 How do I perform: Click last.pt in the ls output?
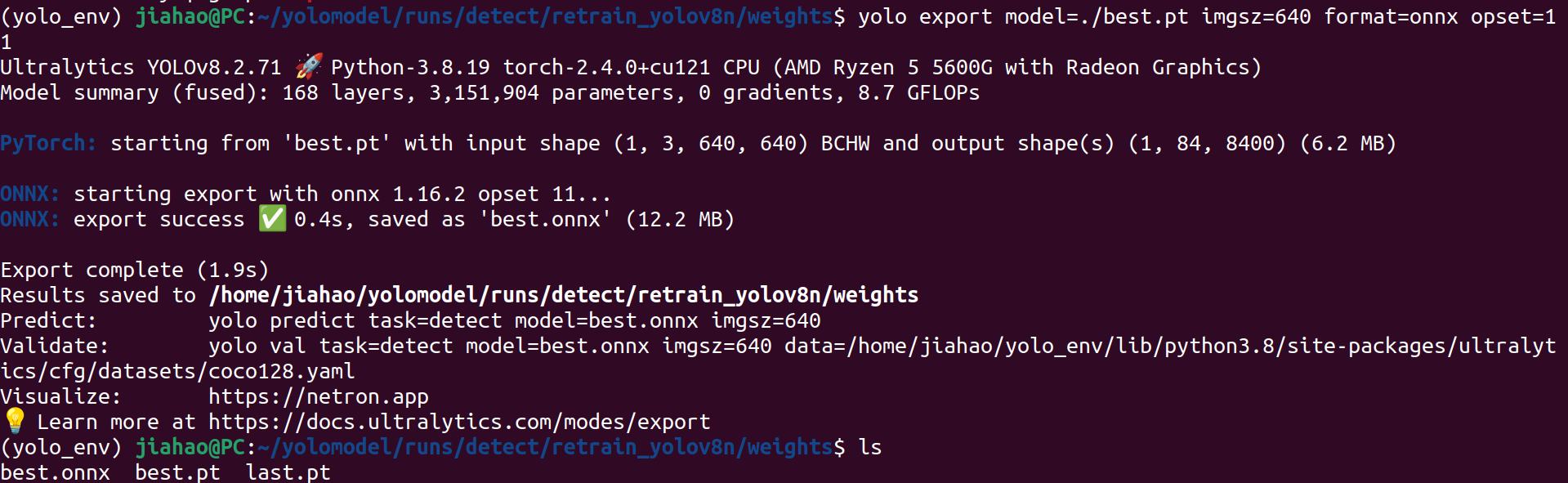[288, 472]
